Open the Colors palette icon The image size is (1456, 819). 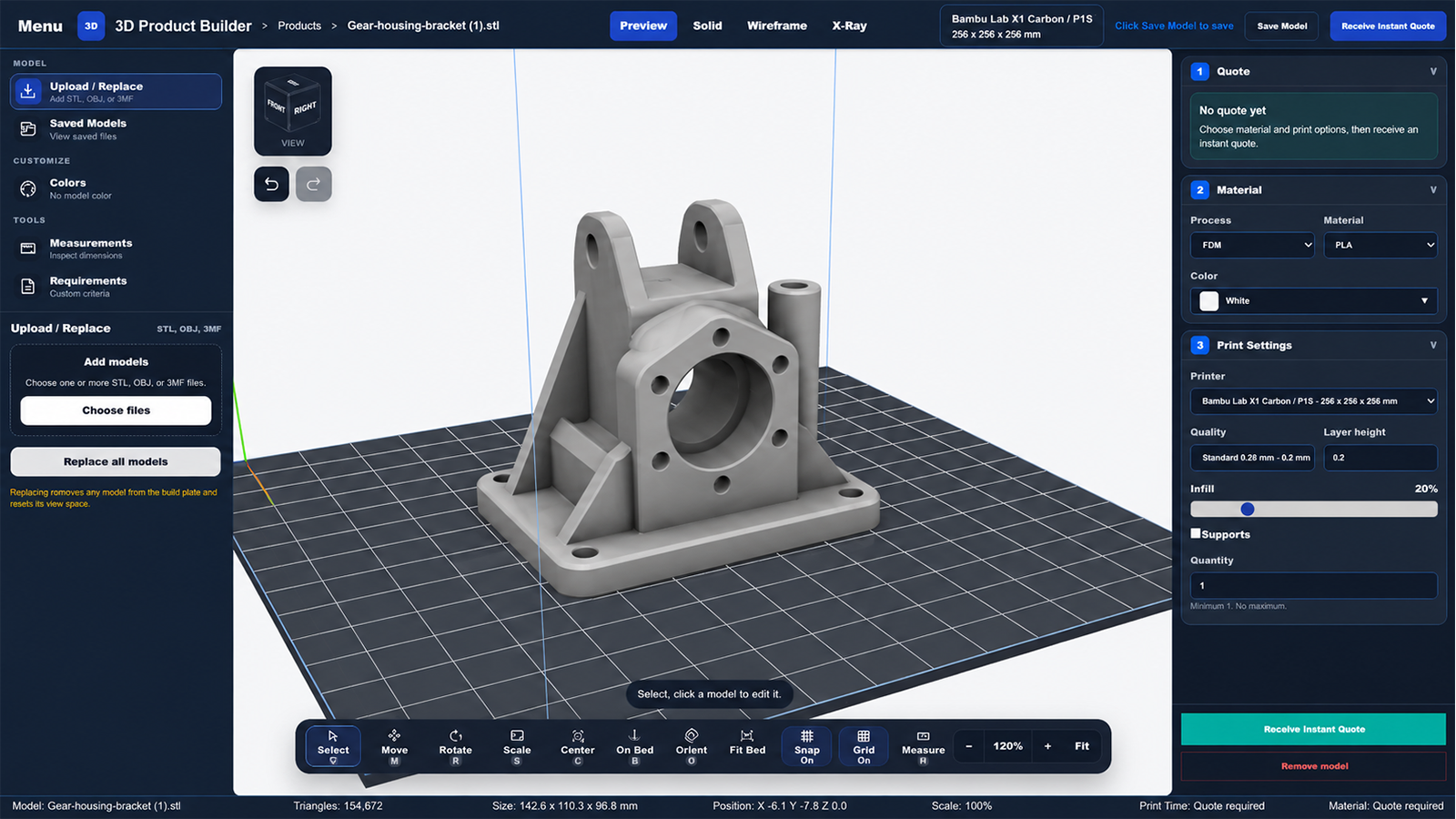tap(28, 188)
